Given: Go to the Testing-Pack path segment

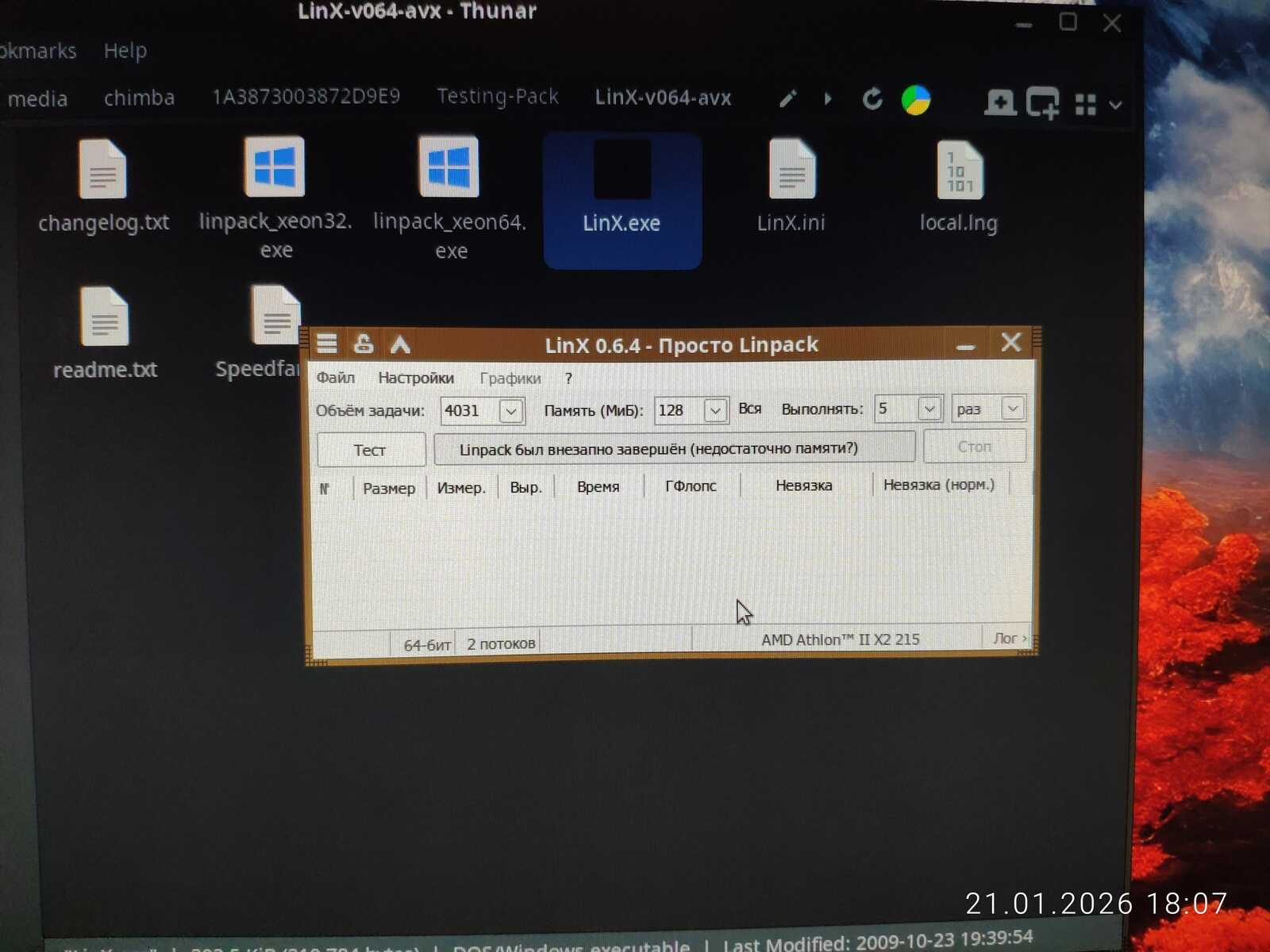Looking at the screenshot, I should coord(498,97).
